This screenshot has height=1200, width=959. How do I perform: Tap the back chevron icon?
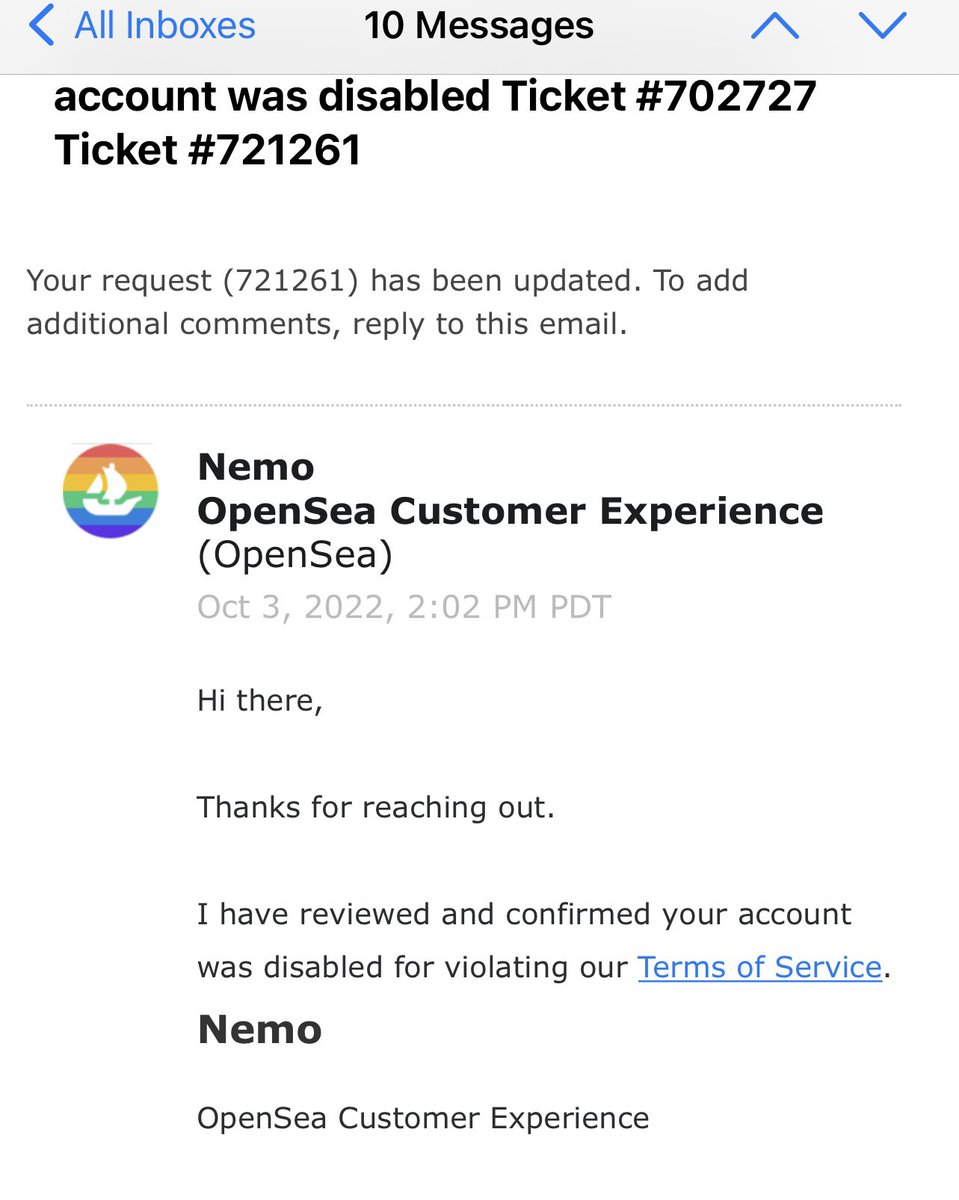pyautogui.click(x=42, y=26)
